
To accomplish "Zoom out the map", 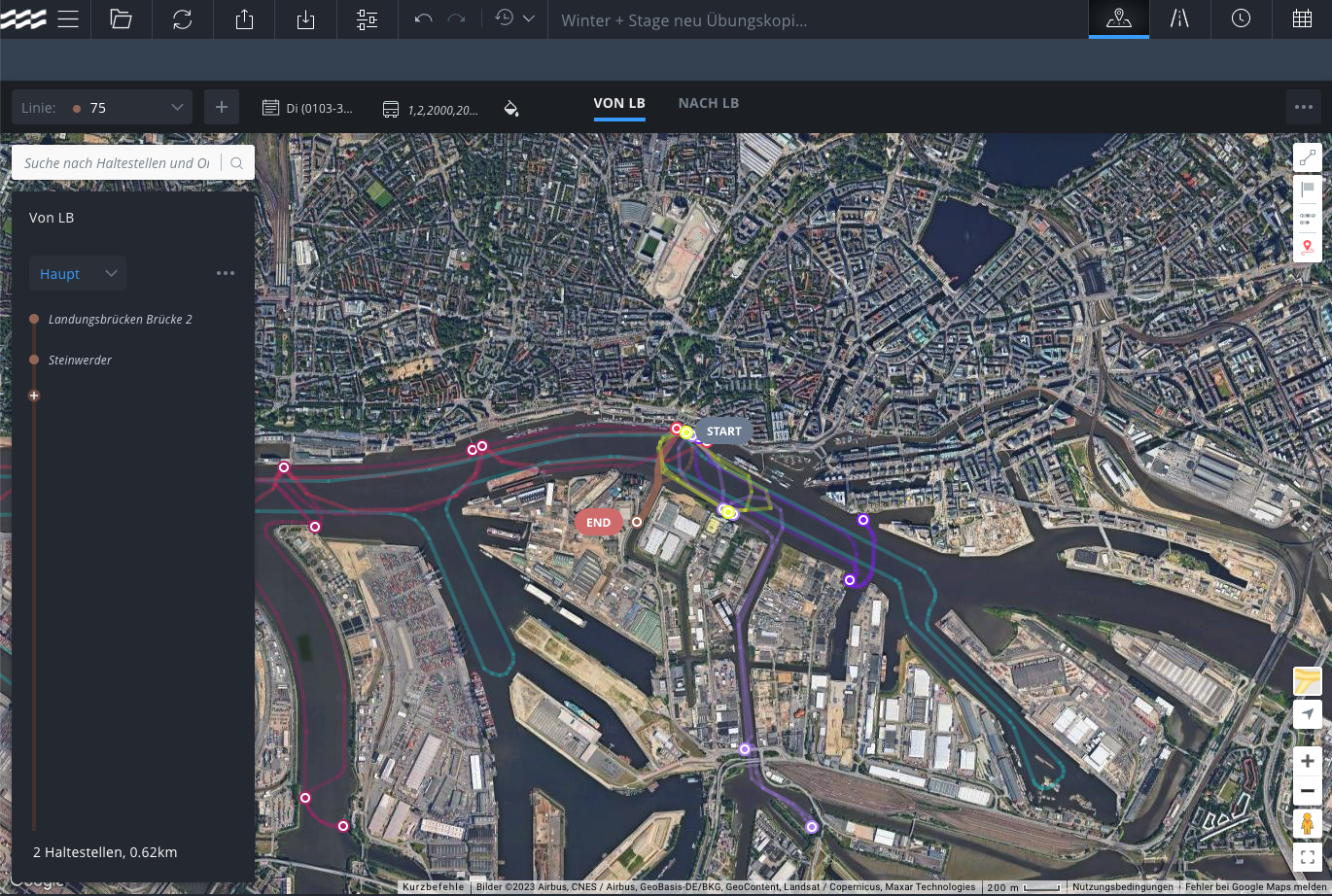I will pos(1307,792).
